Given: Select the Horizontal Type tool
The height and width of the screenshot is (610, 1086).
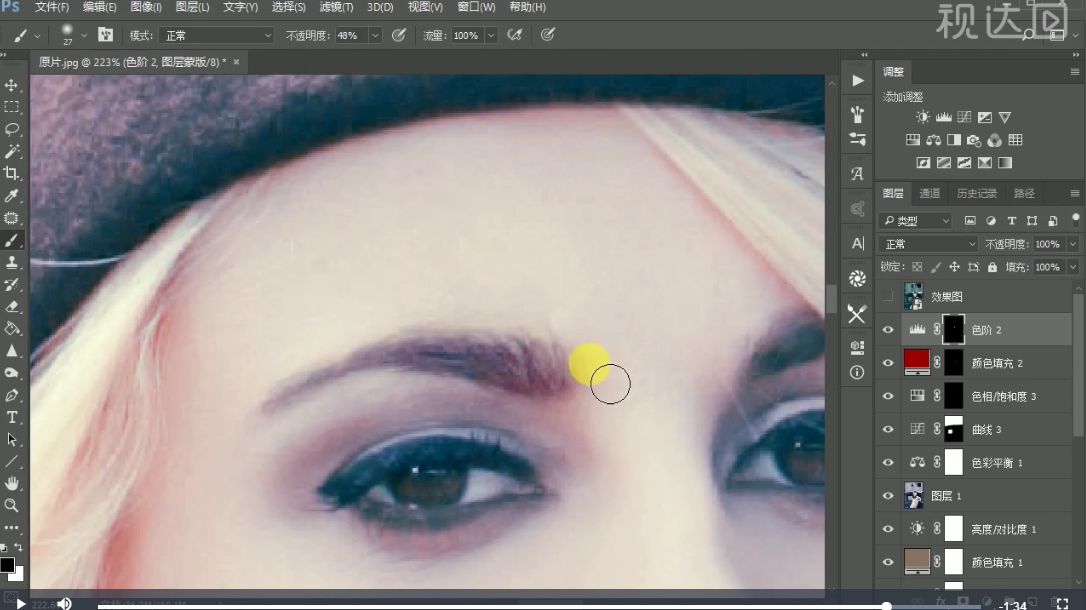Looking at the screenshot, I should 12,418.
